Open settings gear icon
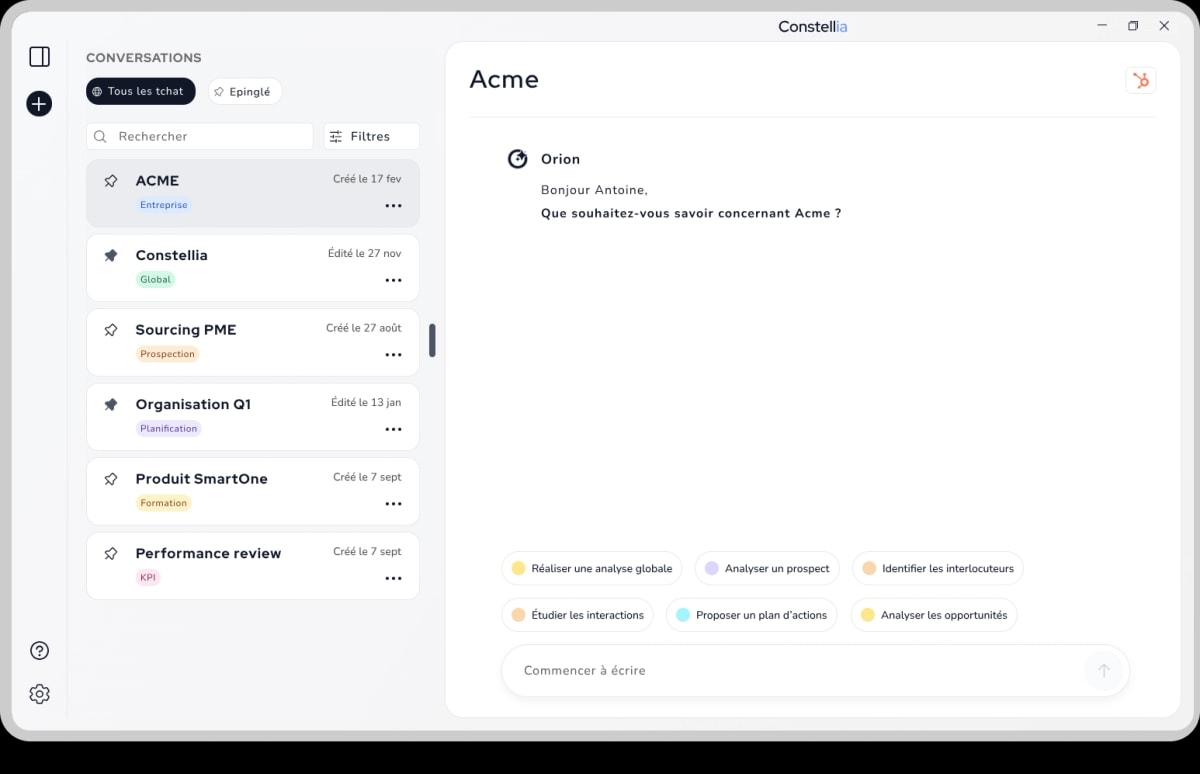1200x774 pixels. click(39, 694)
